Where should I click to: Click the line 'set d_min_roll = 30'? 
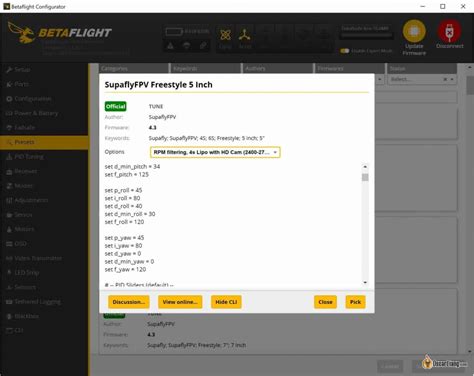130,214
